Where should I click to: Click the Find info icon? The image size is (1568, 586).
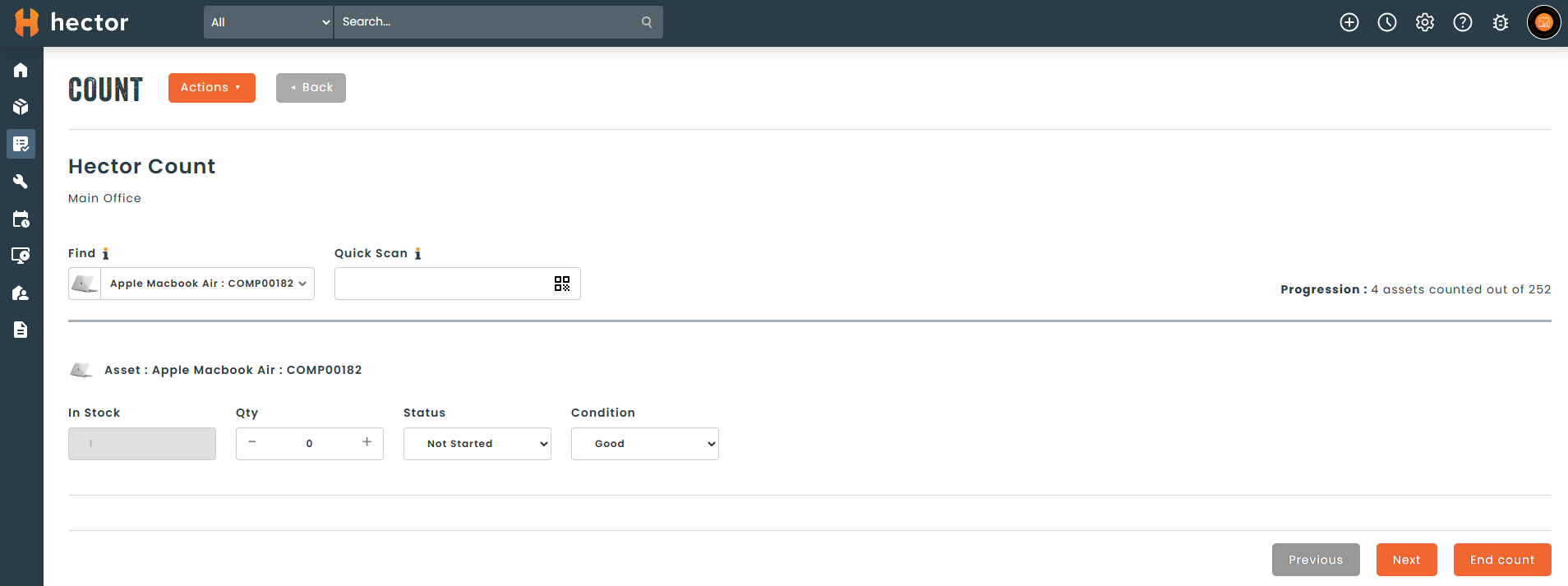pos(105,253)
